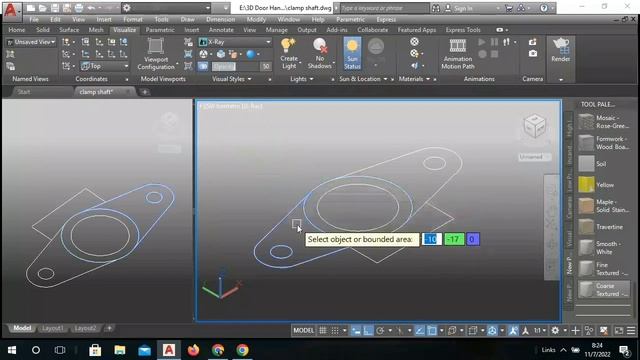This screenshot has height=360, width=640.
Task: Open the Materials Browser icon
Action: [414, 42]
